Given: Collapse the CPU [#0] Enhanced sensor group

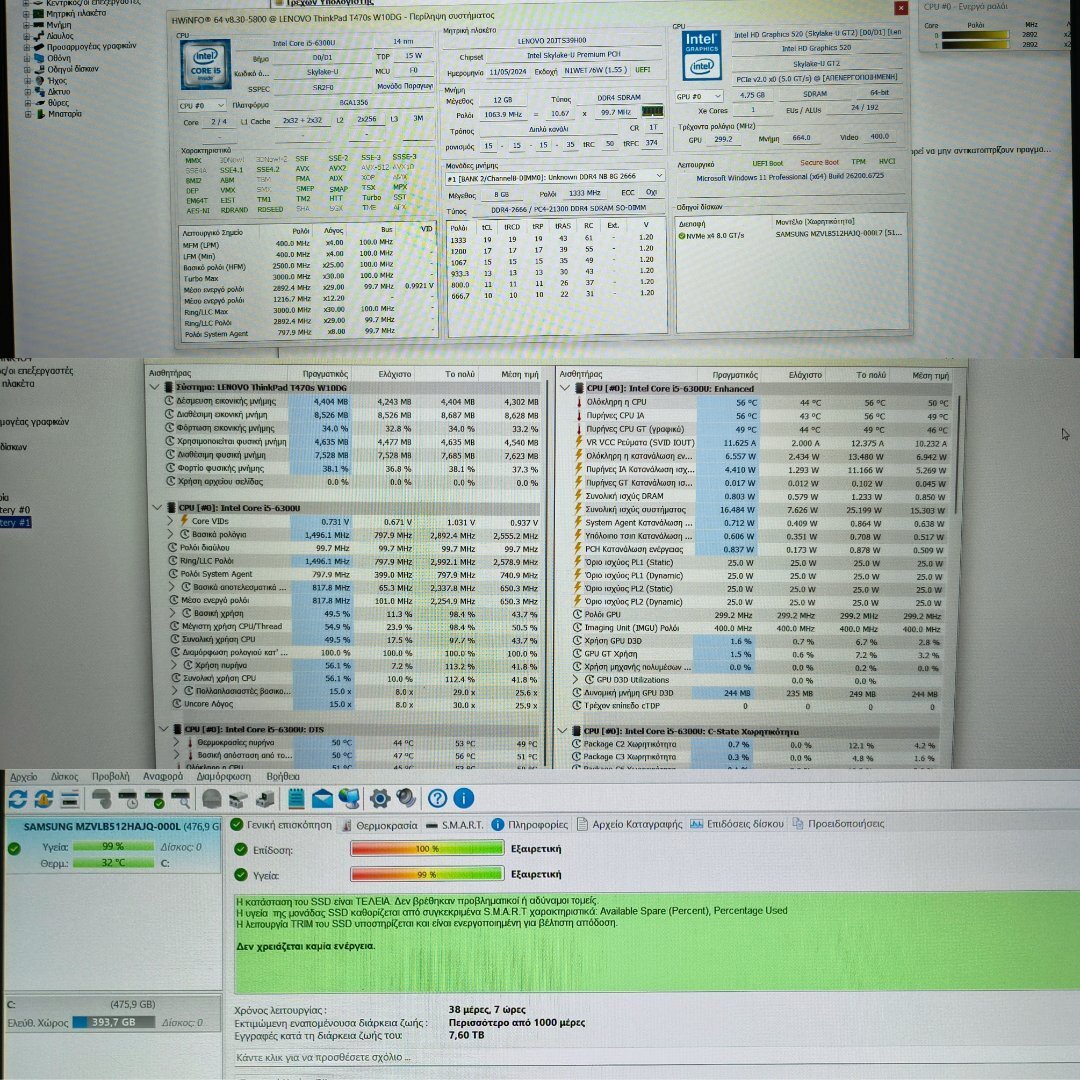Looking at the screenshot, I should (565, 388).
